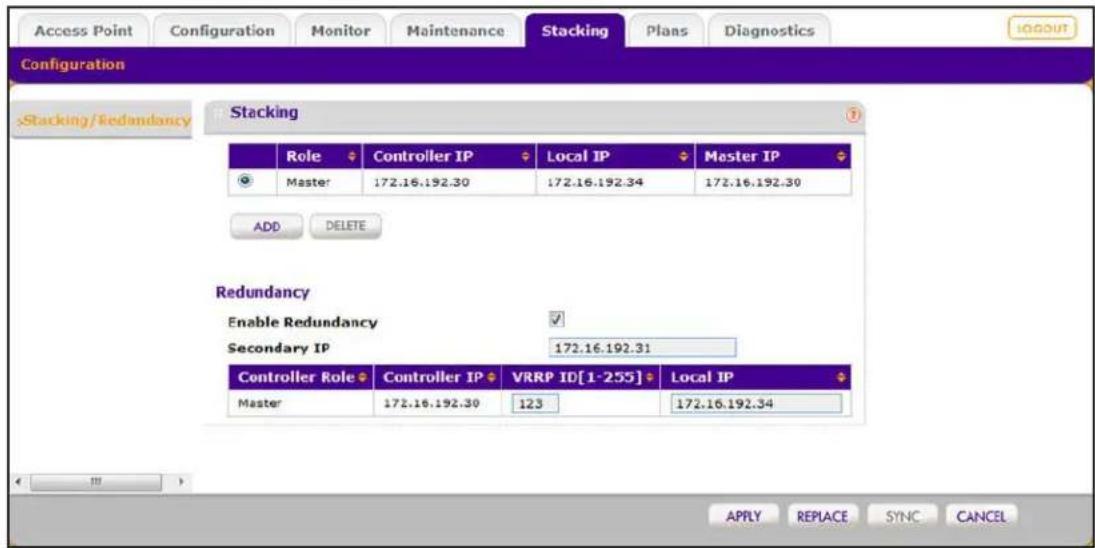The width and height of the screenshot is (1095, 548).
Task: Click the Redundancy Local IP field 172.16.192.34
Action: (756, 403)
